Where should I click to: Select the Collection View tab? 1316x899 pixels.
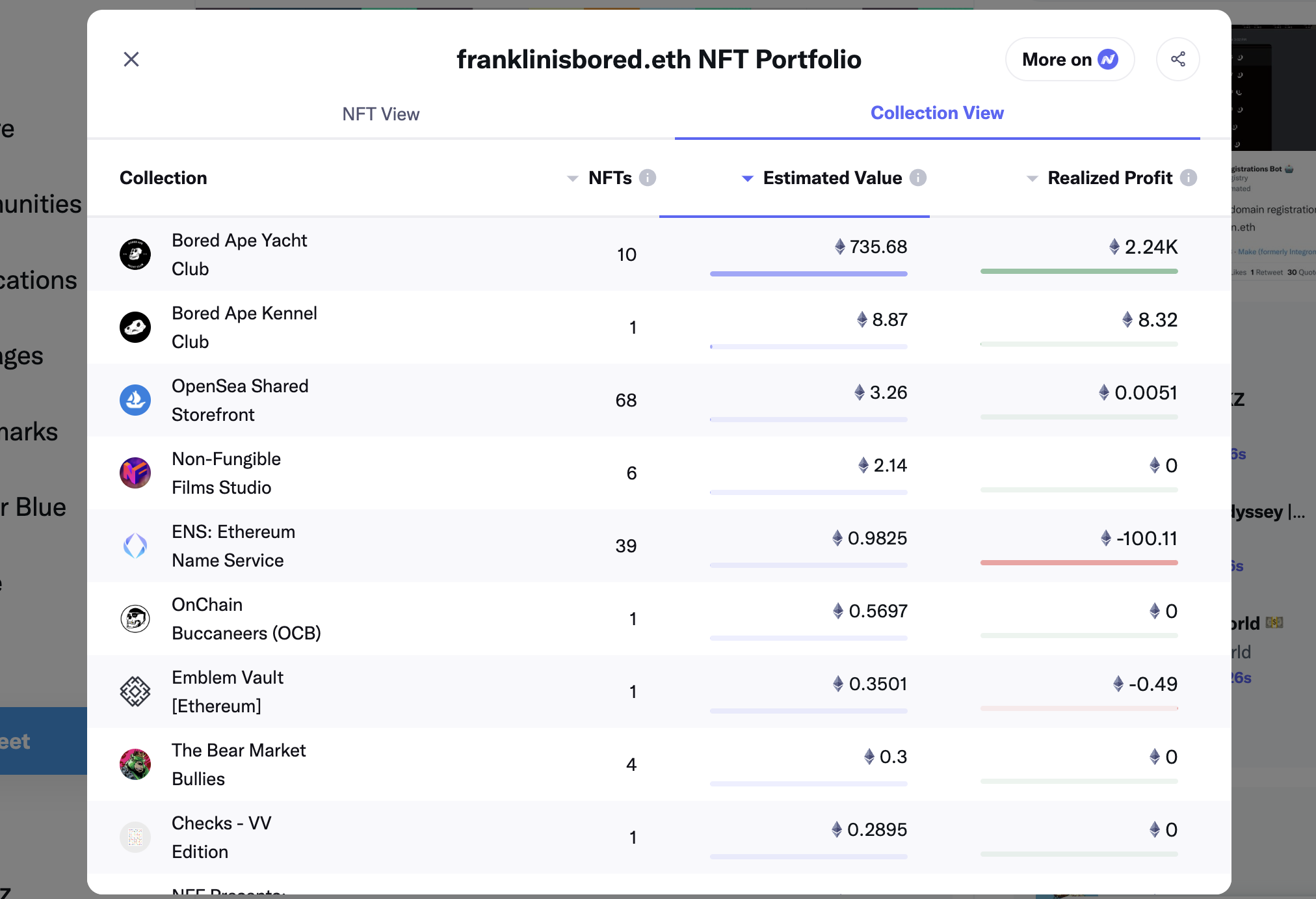click(937, 113)
